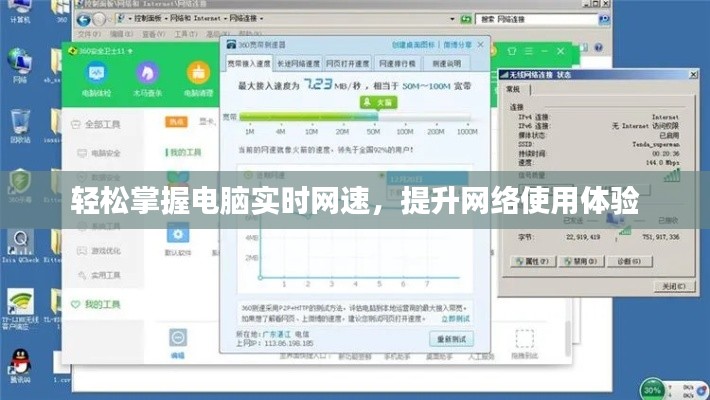The image size is (710, 400).
Task: Click the dashed 拖拽到此 drop box
Action: tap(524, 338)
